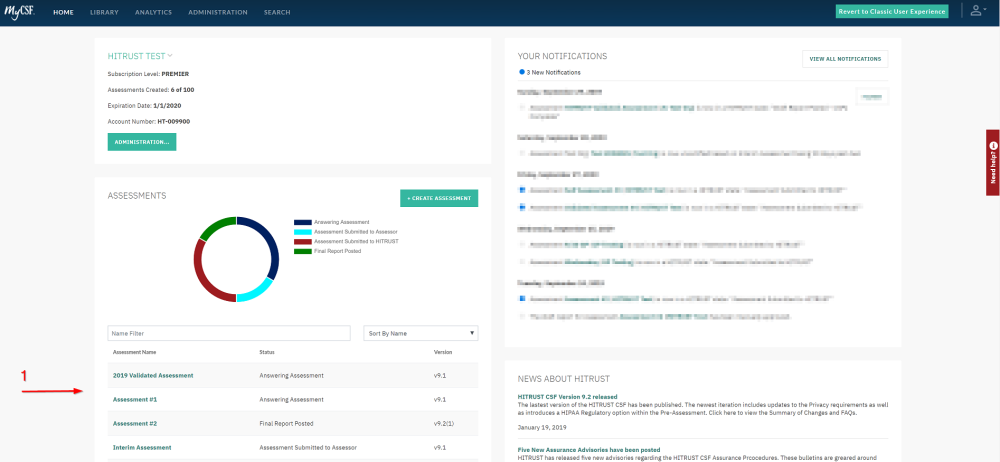
Task: Select the green donut chart segment
Action: pos(217,227)
